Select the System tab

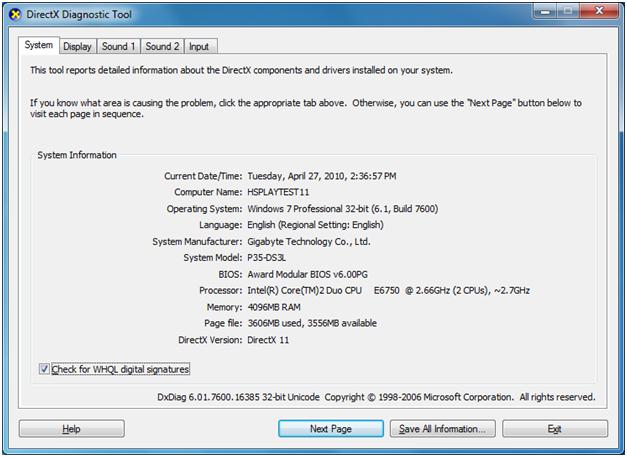coord(39,45)
